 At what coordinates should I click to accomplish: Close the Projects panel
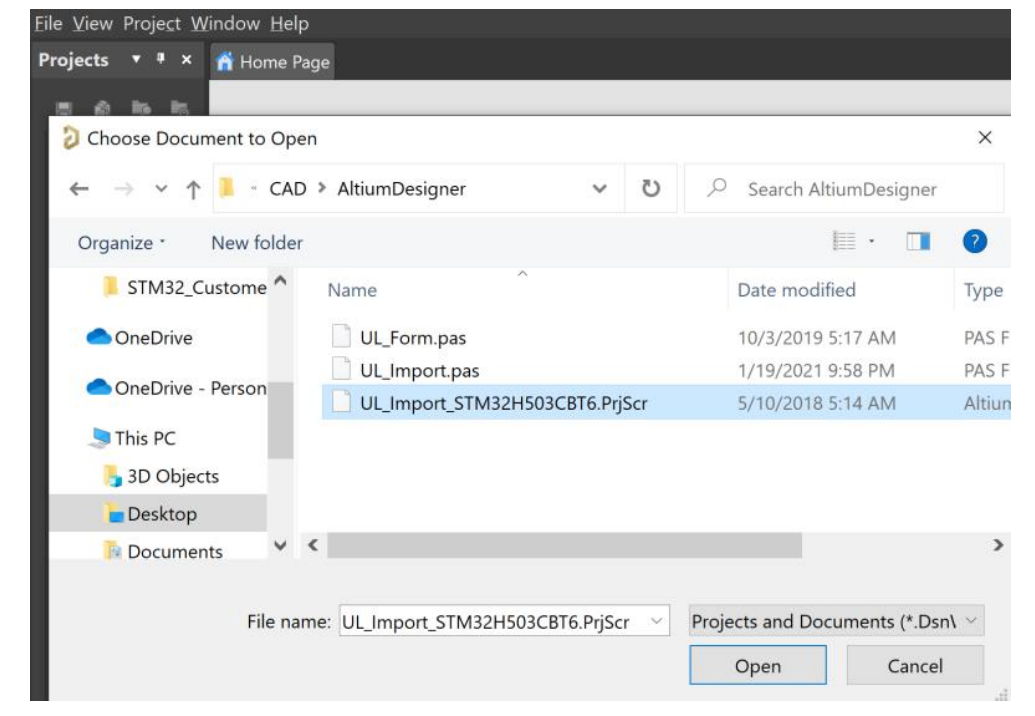click(x=187, y=59)
